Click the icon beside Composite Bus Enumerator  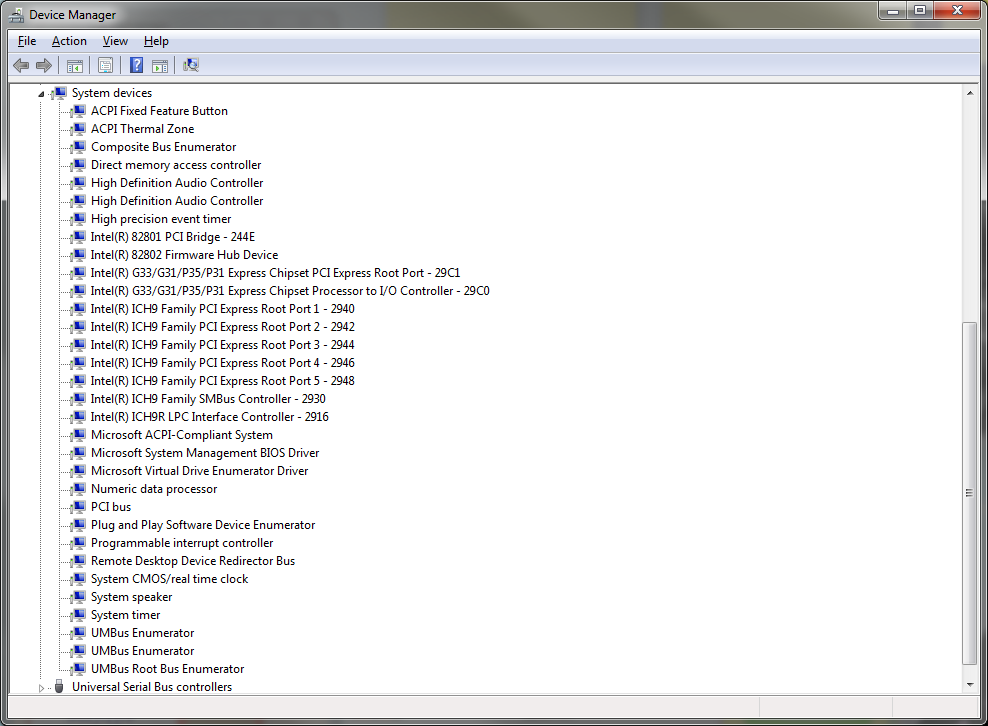79,147
